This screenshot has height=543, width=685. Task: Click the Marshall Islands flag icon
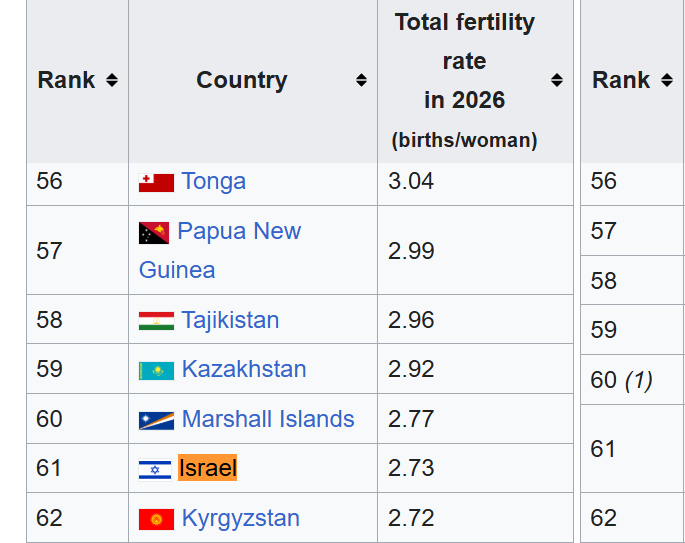156,421
